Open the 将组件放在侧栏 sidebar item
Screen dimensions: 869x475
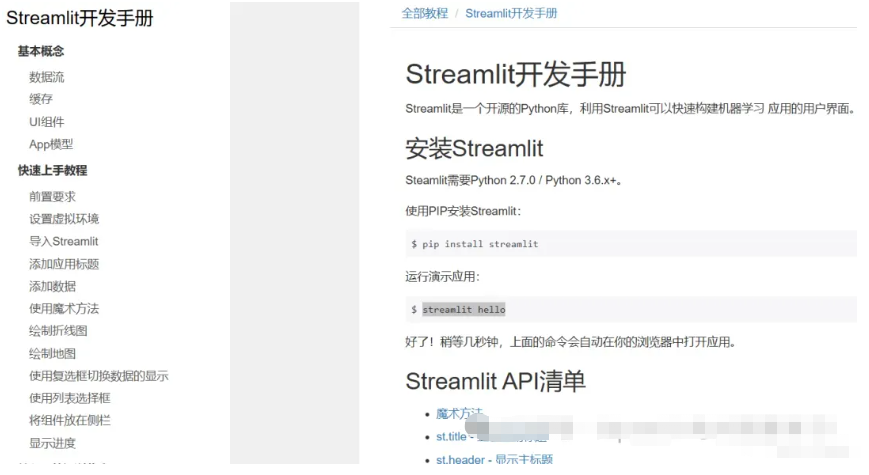click(70, 420)
